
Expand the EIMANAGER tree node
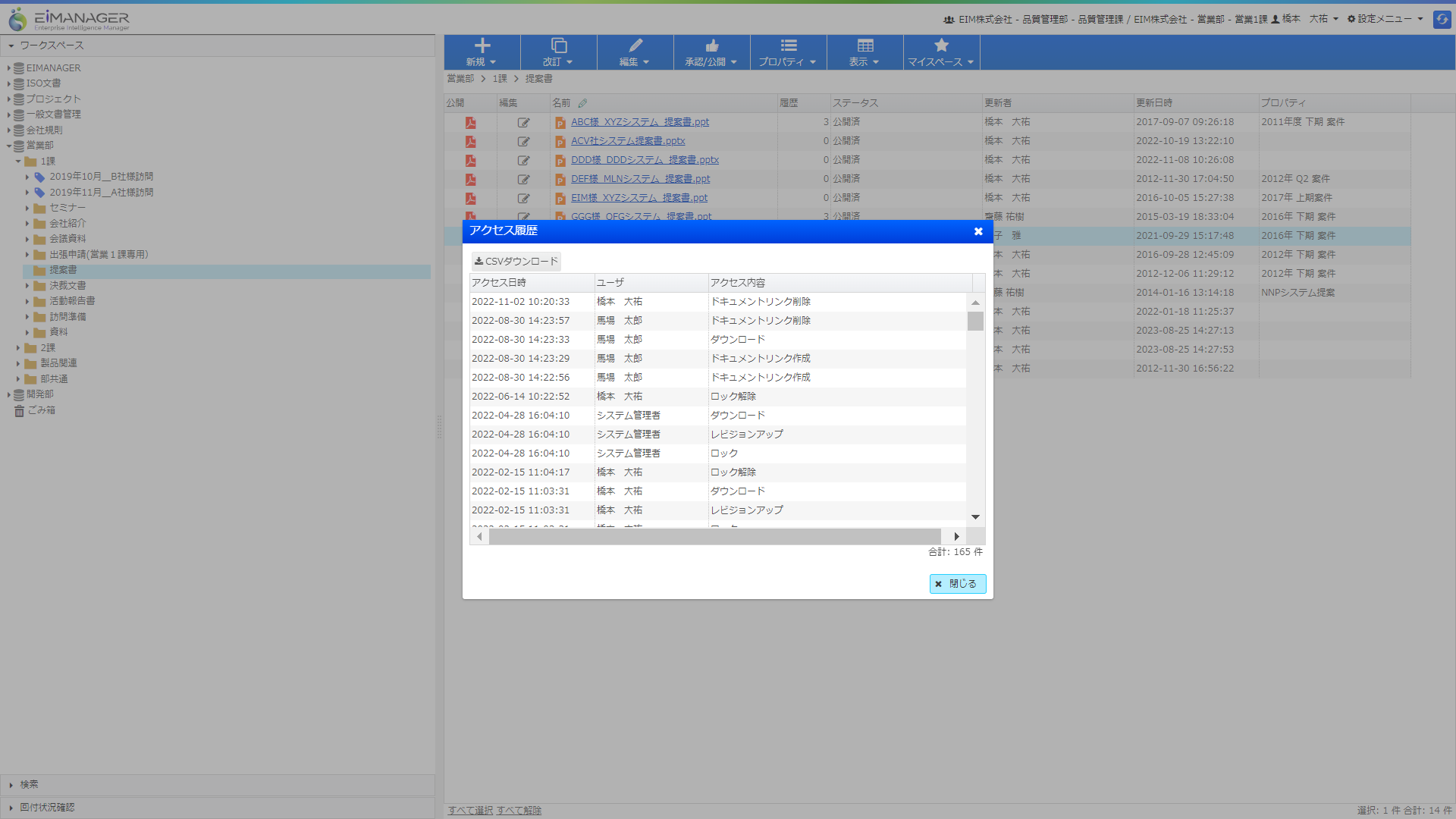tap(8, 68)
